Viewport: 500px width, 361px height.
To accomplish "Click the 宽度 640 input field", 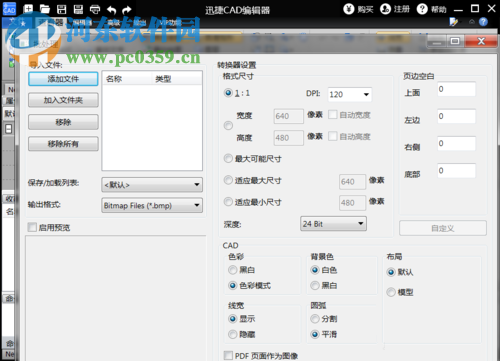I will tap(289, 116).
